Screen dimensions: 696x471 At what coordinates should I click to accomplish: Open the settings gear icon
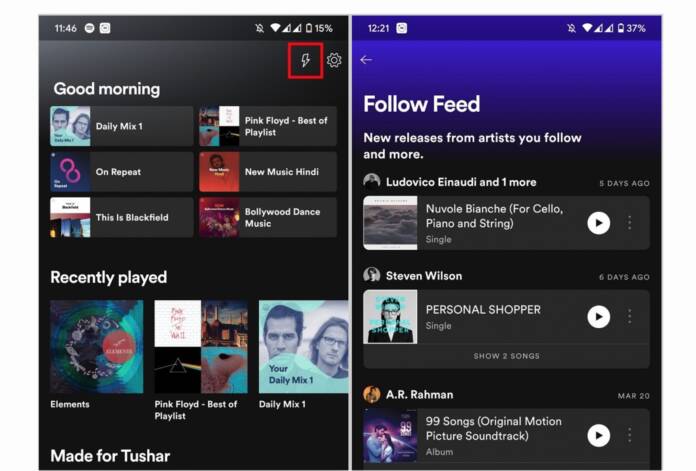334,60
